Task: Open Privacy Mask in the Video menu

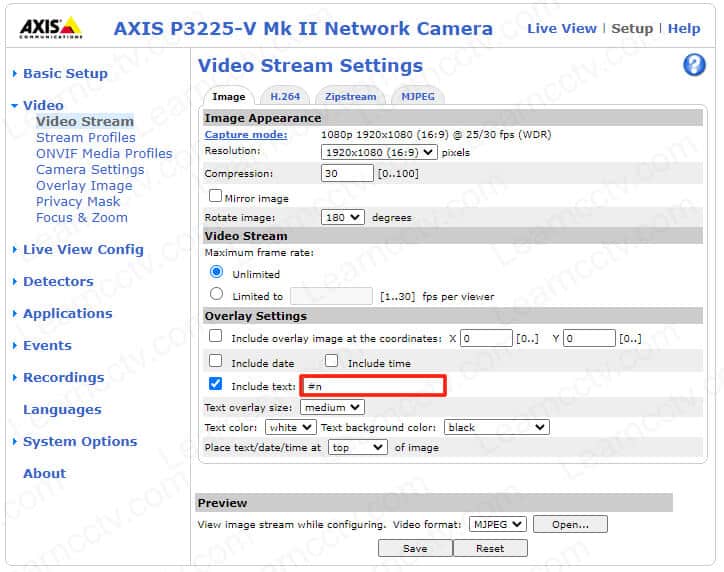Action: (78, 201)
